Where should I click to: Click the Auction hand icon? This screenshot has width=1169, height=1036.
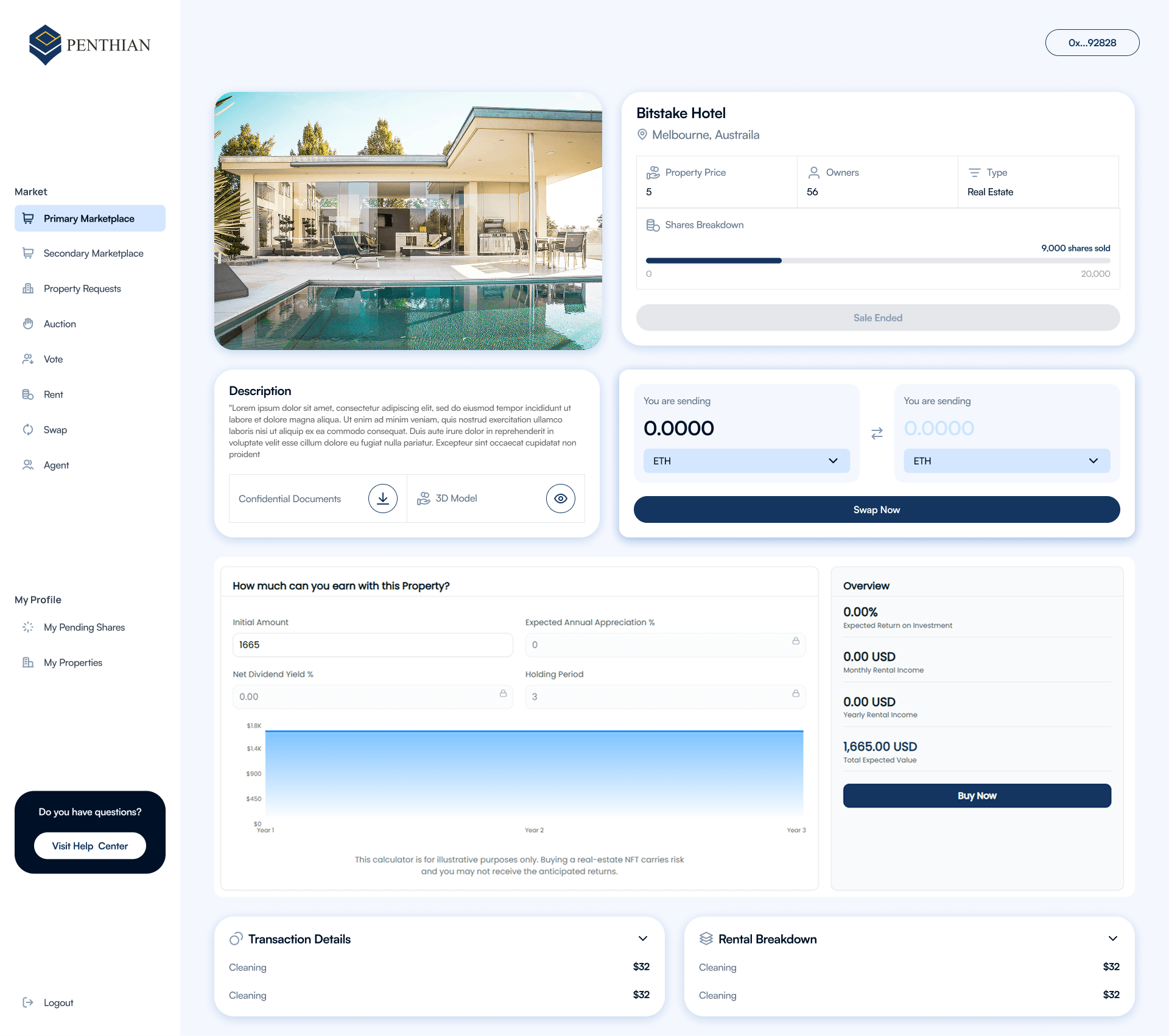(28, 324)
